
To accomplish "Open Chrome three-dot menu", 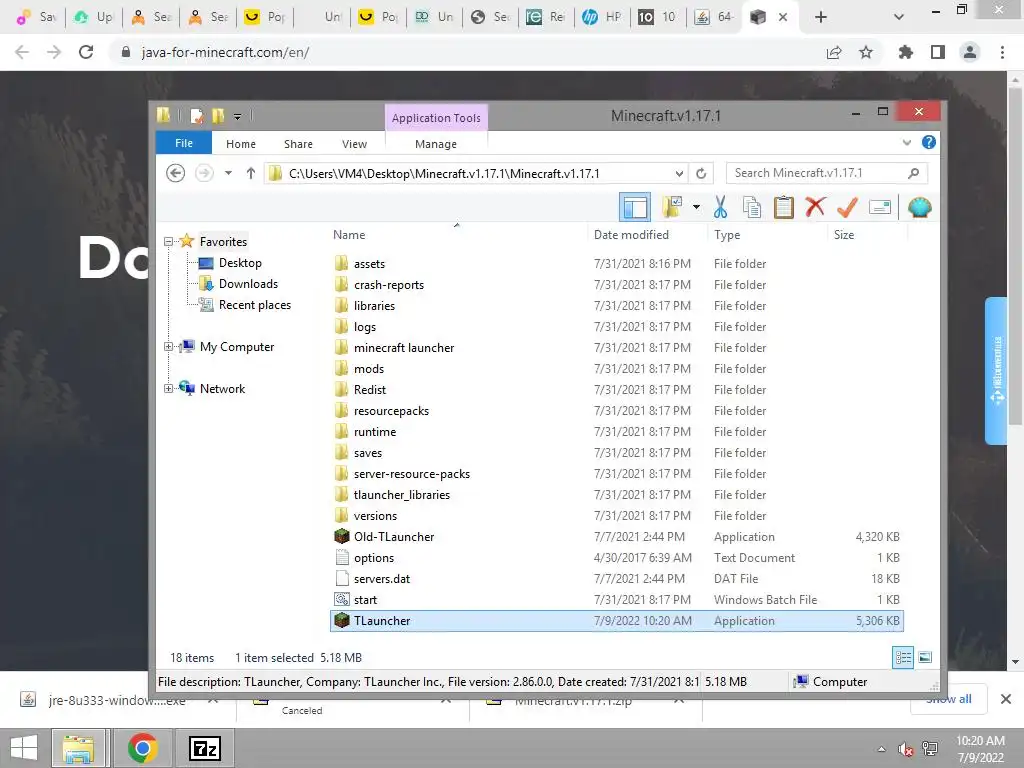I will pos(1002,52).
